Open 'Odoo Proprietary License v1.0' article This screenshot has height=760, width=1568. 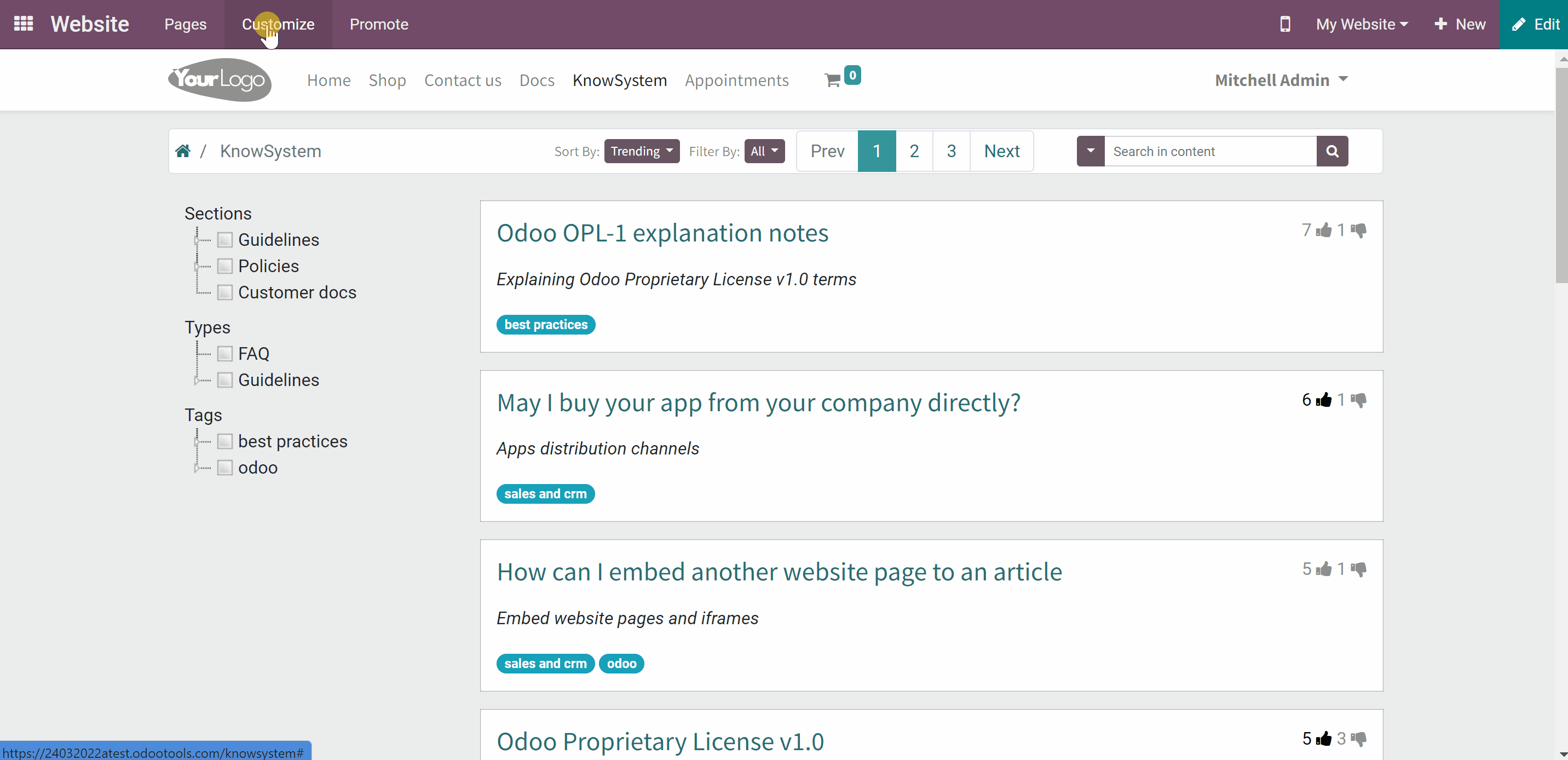pyautogui.click(x=660, y=742)
